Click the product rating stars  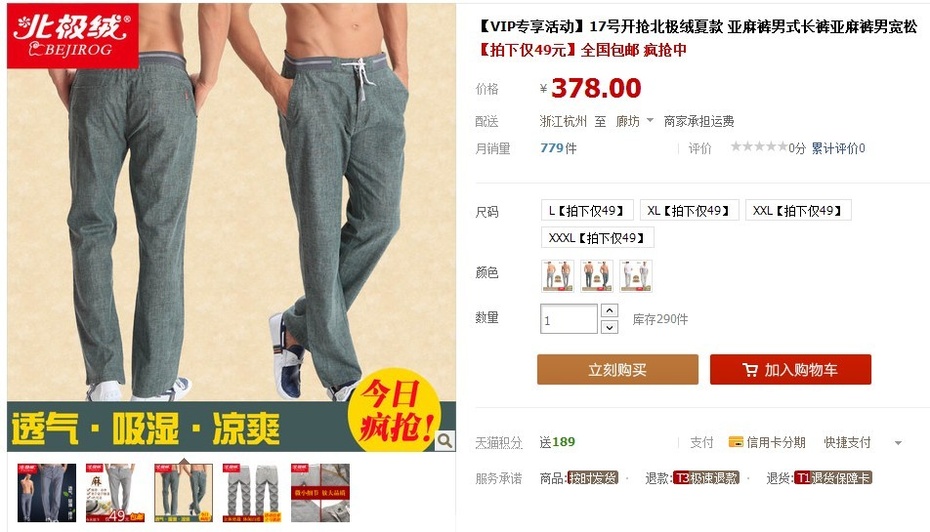point(759,147)
